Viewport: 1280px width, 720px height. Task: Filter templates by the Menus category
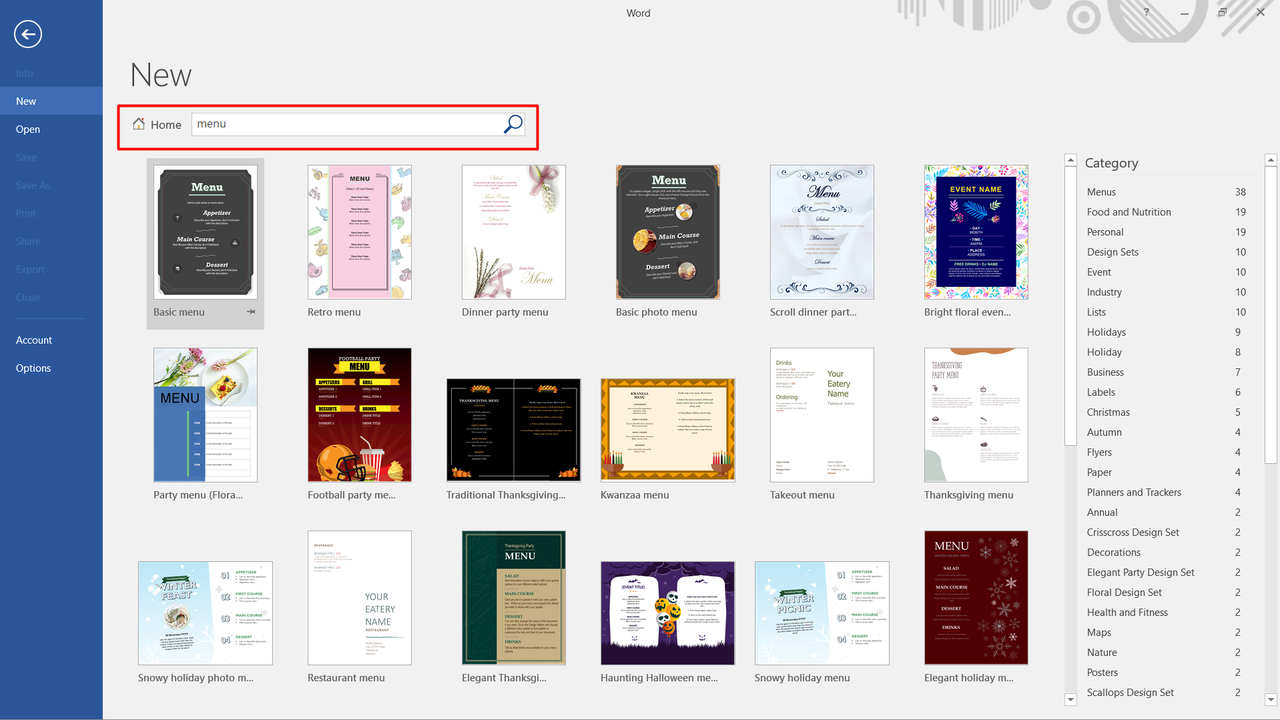click(1101, 191)
